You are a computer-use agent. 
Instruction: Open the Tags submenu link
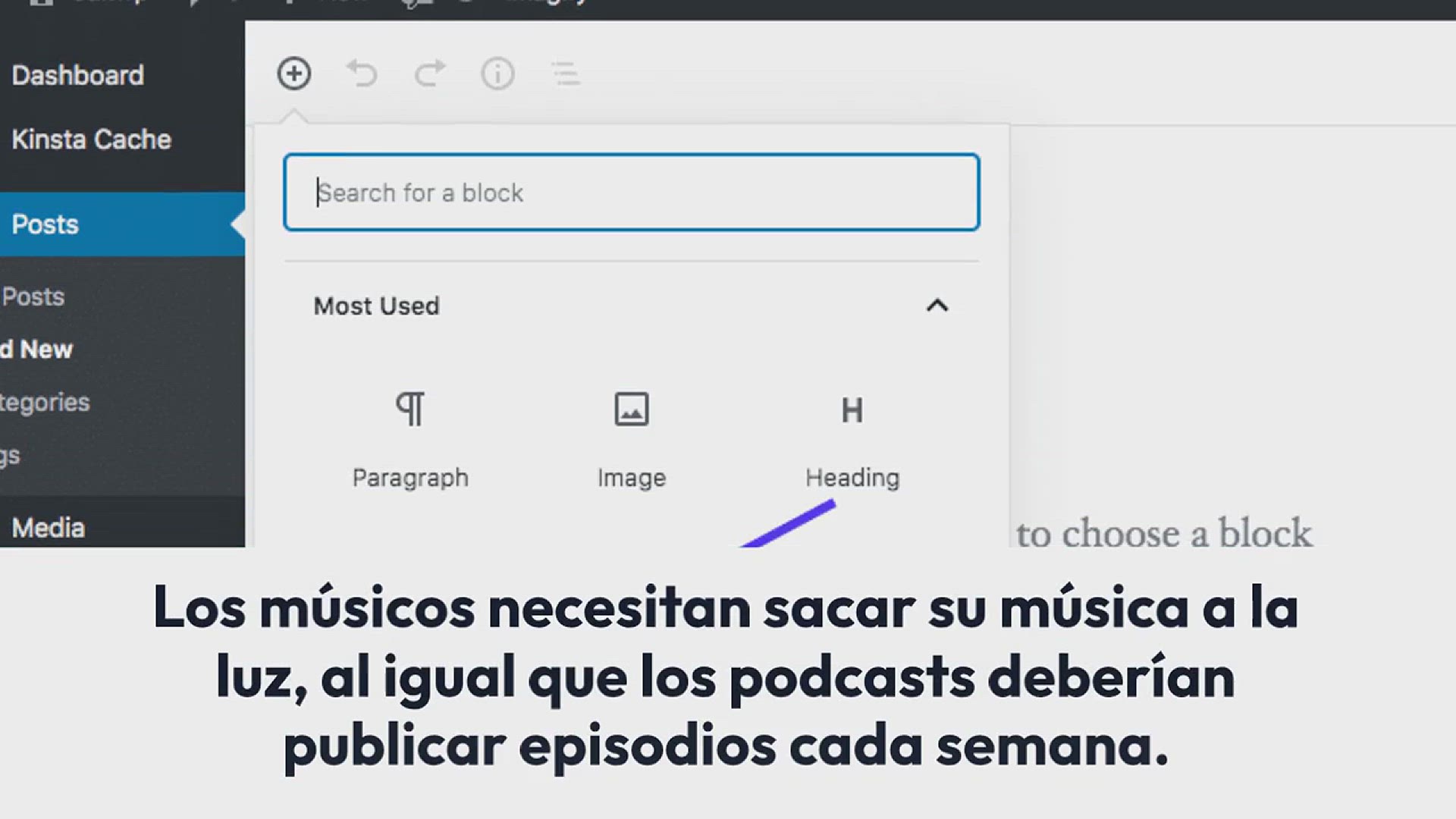[x=11, y=455]
